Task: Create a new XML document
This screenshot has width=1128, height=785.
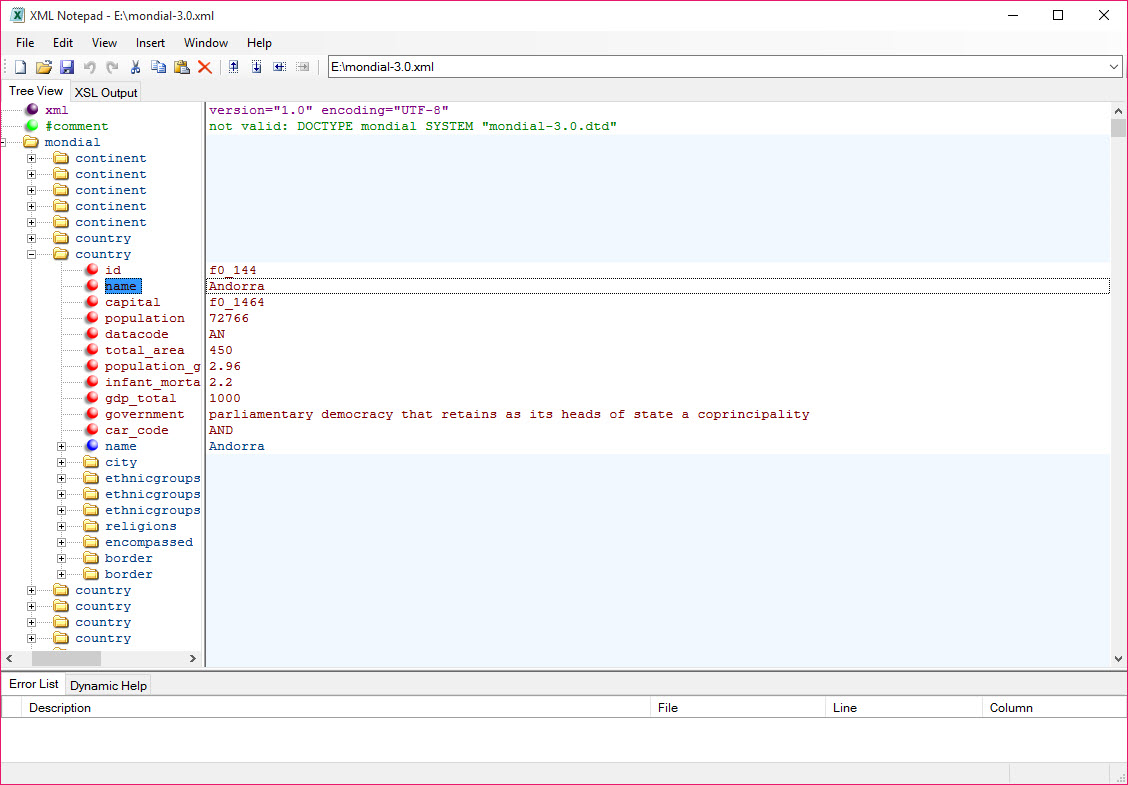Action: [20, 67]
